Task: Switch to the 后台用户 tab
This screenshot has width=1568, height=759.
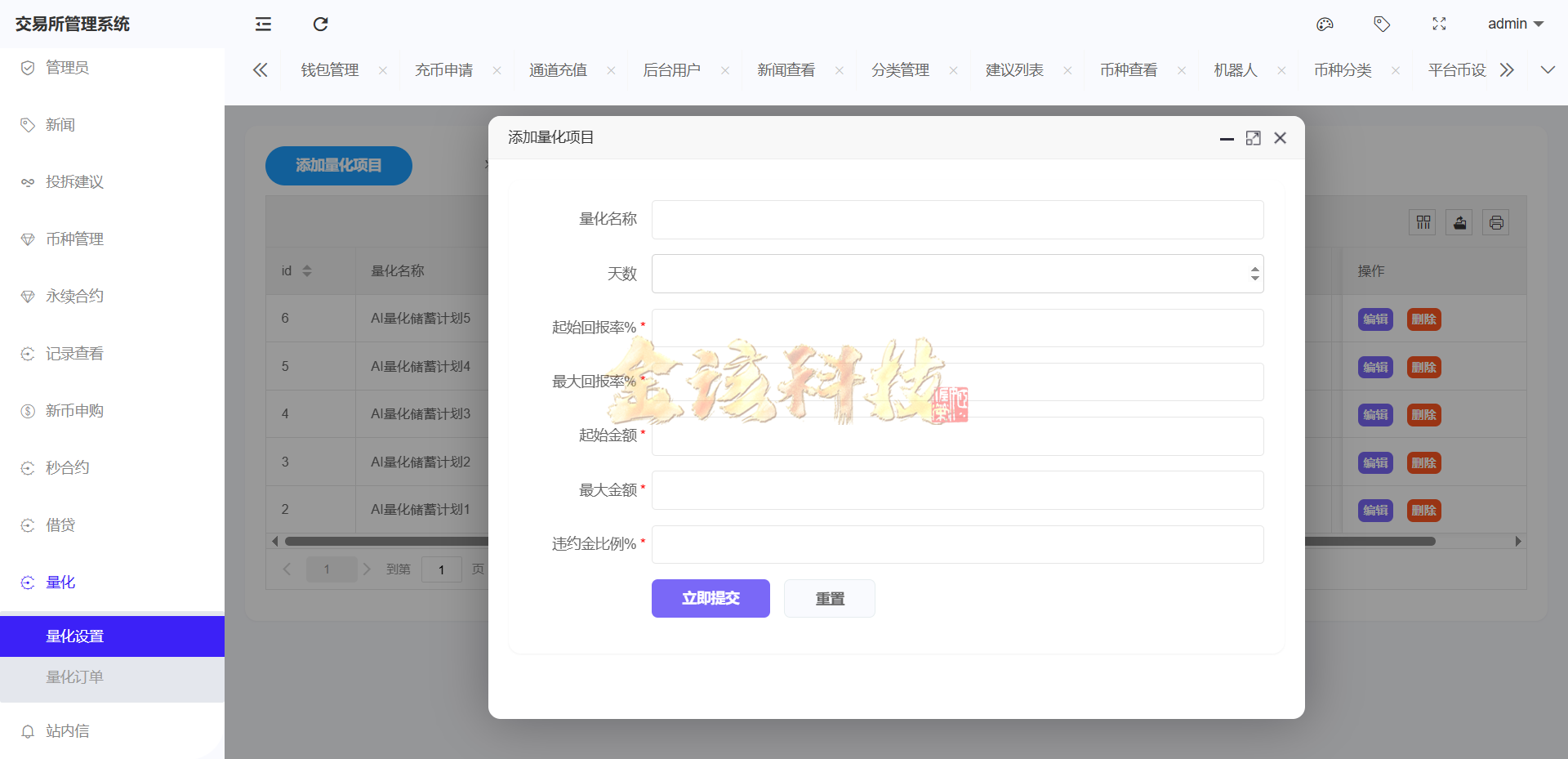Action: coord(672,70)
